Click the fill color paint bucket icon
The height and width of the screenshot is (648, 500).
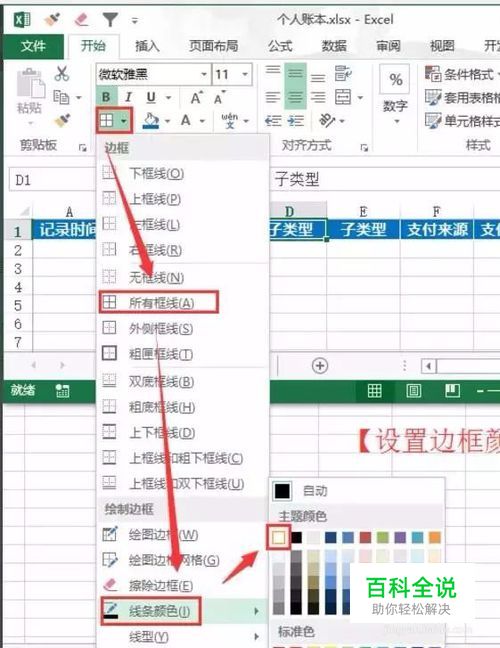(x=150, y=121)
